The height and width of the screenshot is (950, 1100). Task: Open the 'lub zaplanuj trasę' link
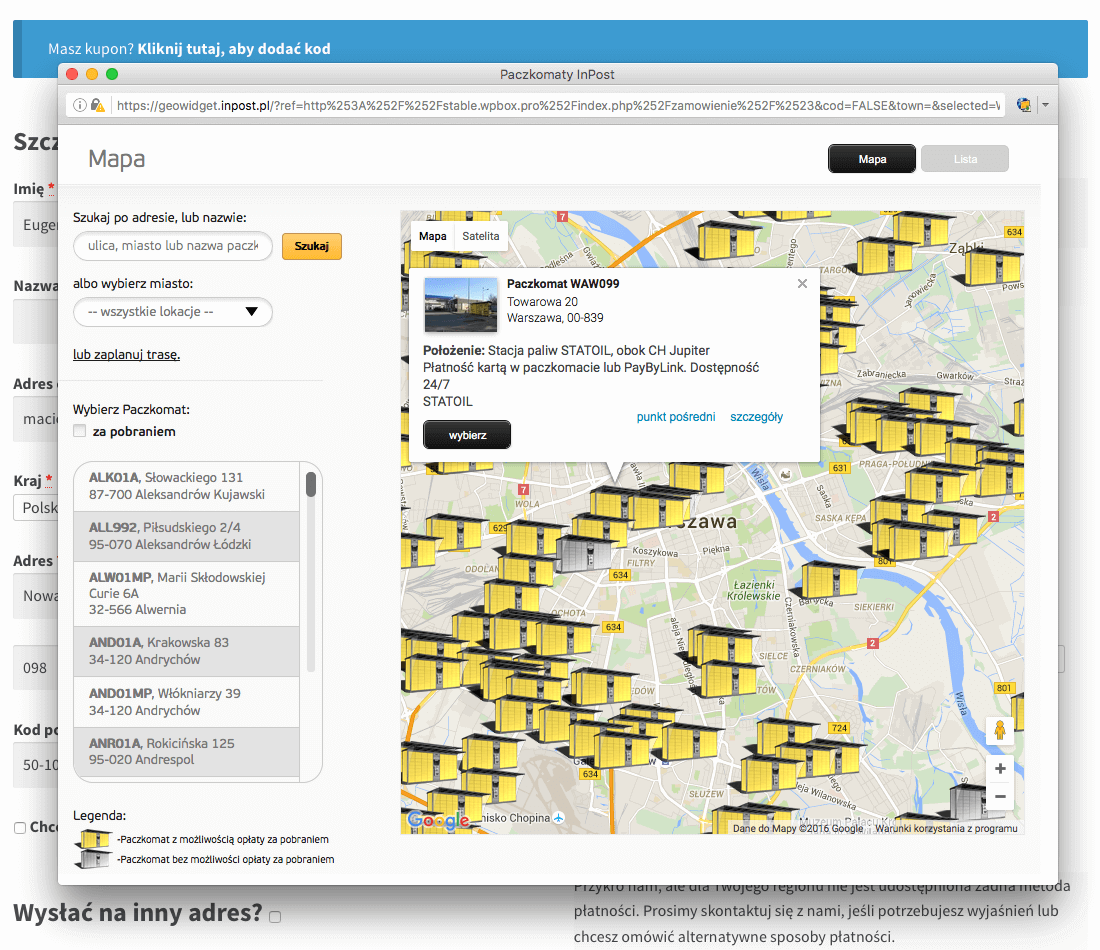[x=126, y=355]
